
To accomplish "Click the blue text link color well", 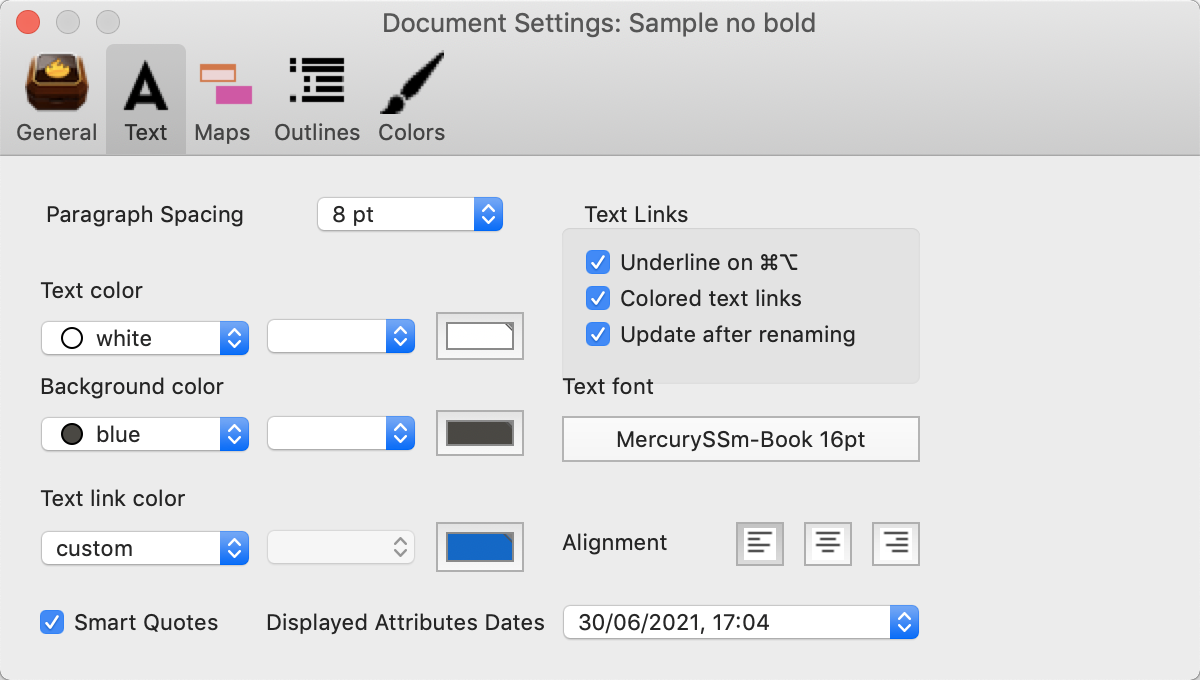I will [x=480, y=547].
